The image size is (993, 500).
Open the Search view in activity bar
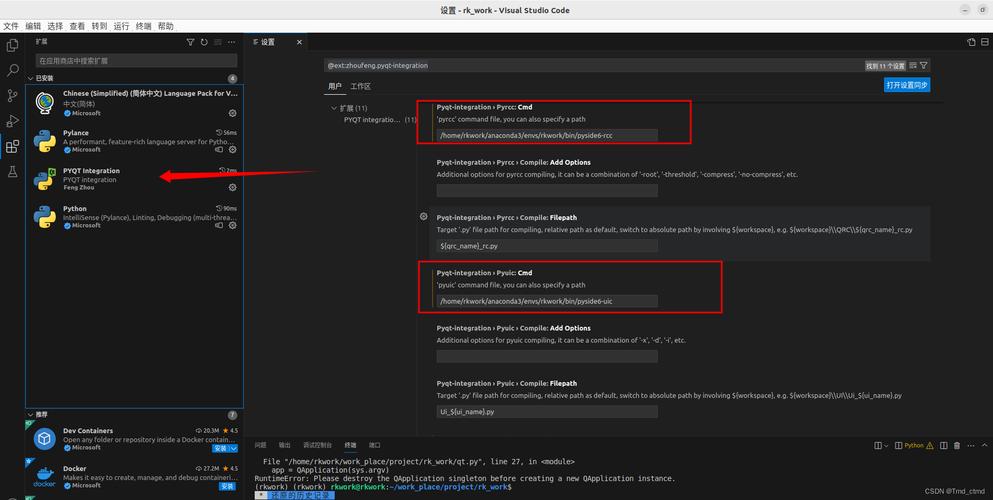click(12, 70)
